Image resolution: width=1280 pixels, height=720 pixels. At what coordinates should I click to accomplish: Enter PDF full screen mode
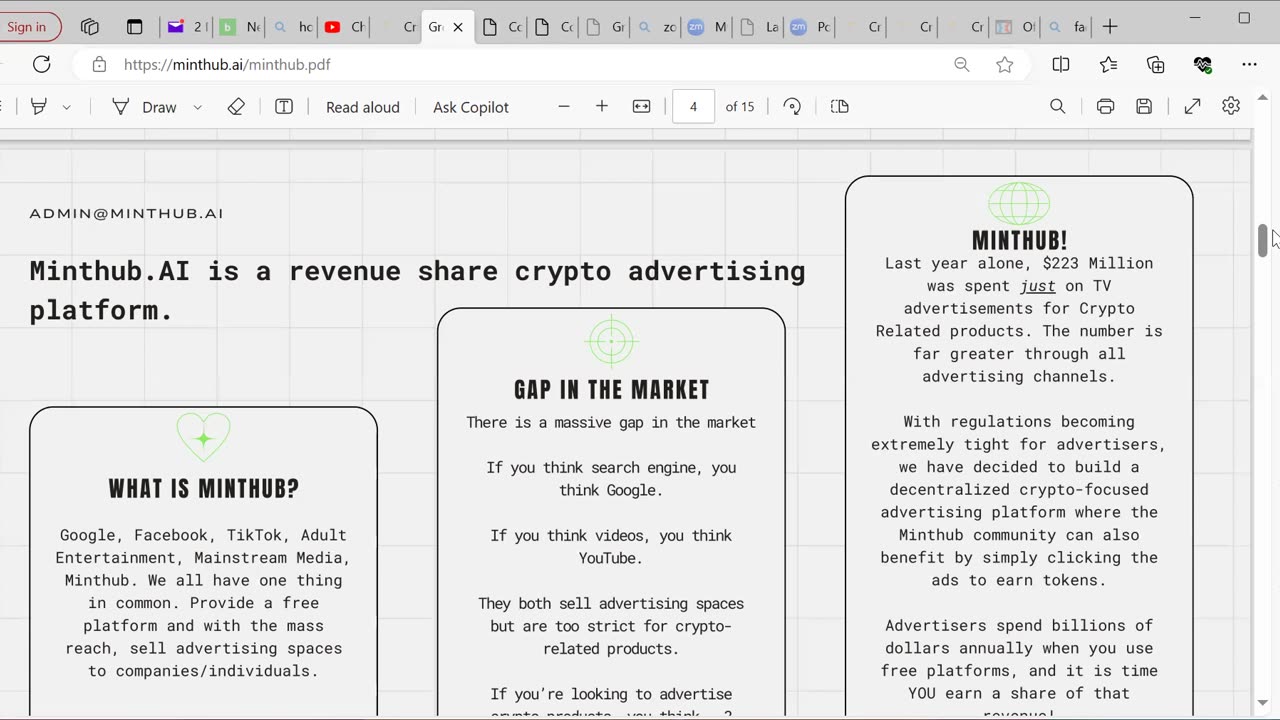[x=1192, y=106]
